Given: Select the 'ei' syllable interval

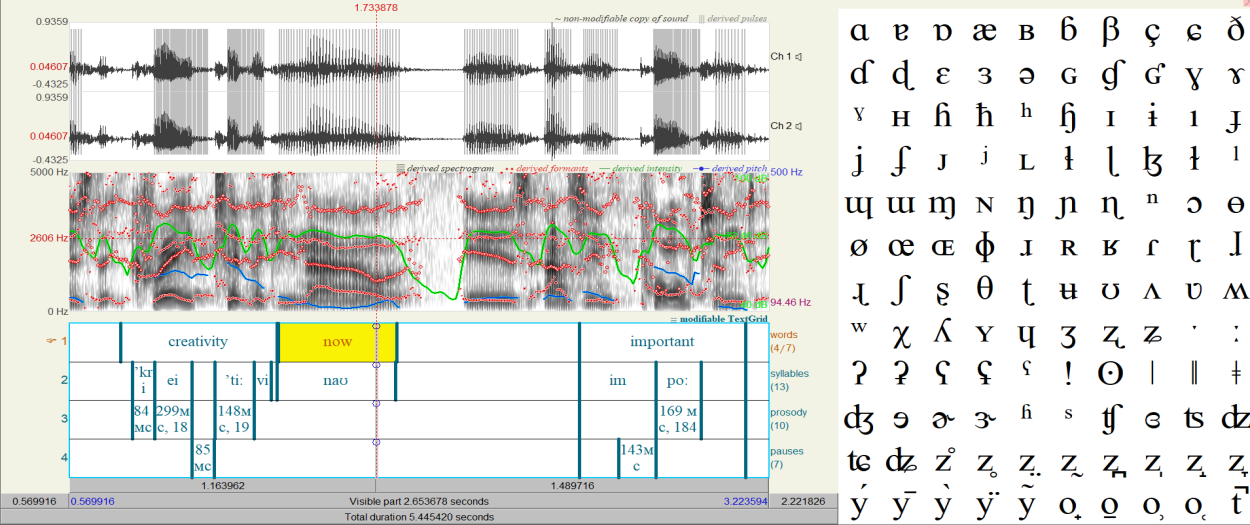Looking at the screenshot, I should (x=173, y=380).
